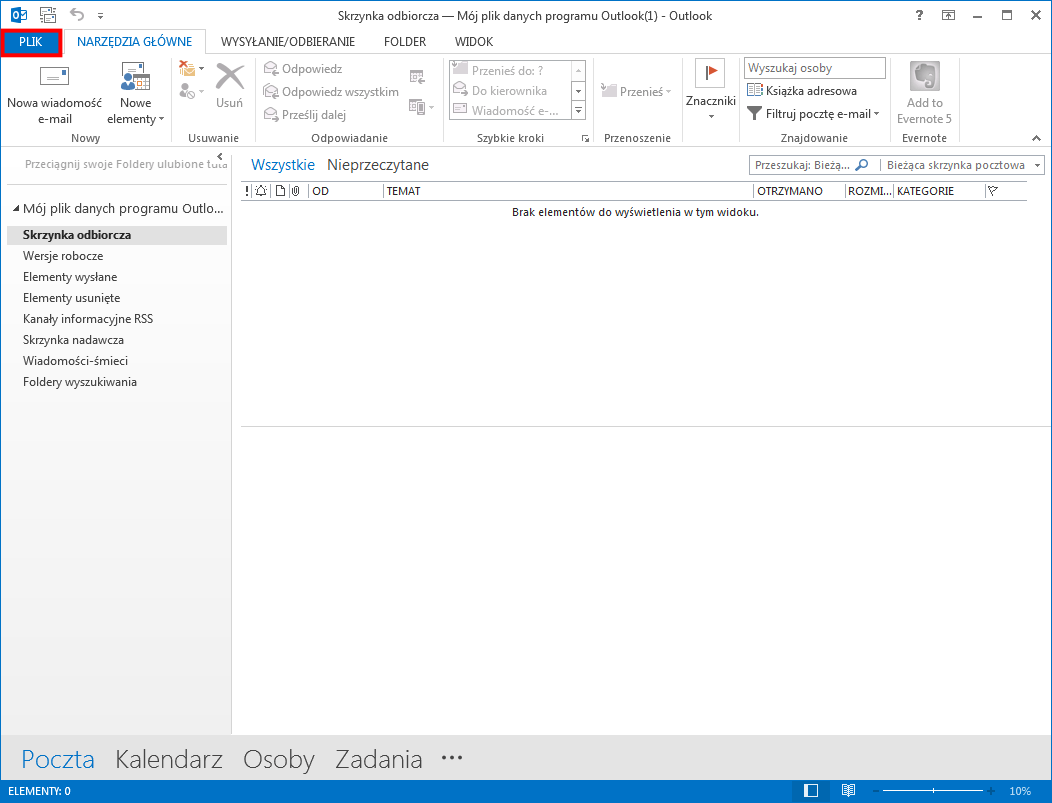
Task: Open Książka adresowa
Action: click(802, 91)
